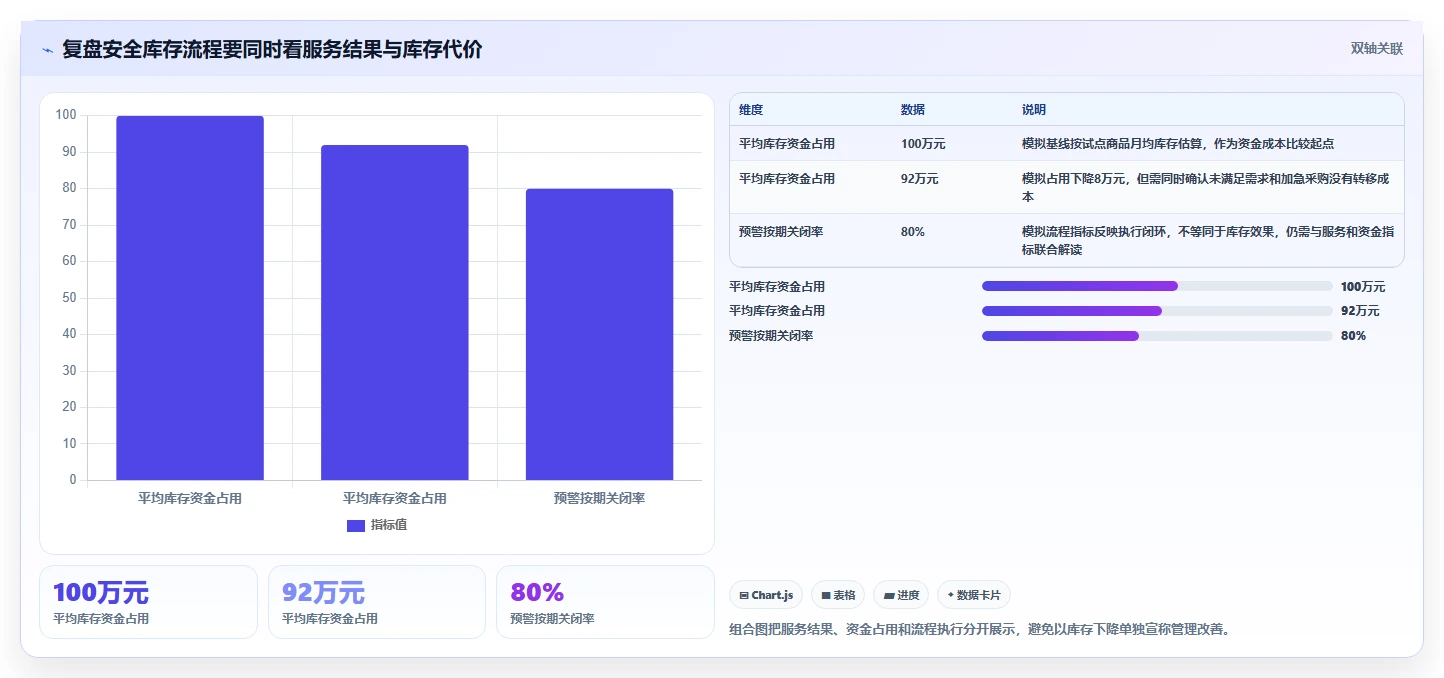Click the 100万元 progress bar
Image resolution: width=1444 pixels, height=678 pixels.
[x=1157, y=286]
